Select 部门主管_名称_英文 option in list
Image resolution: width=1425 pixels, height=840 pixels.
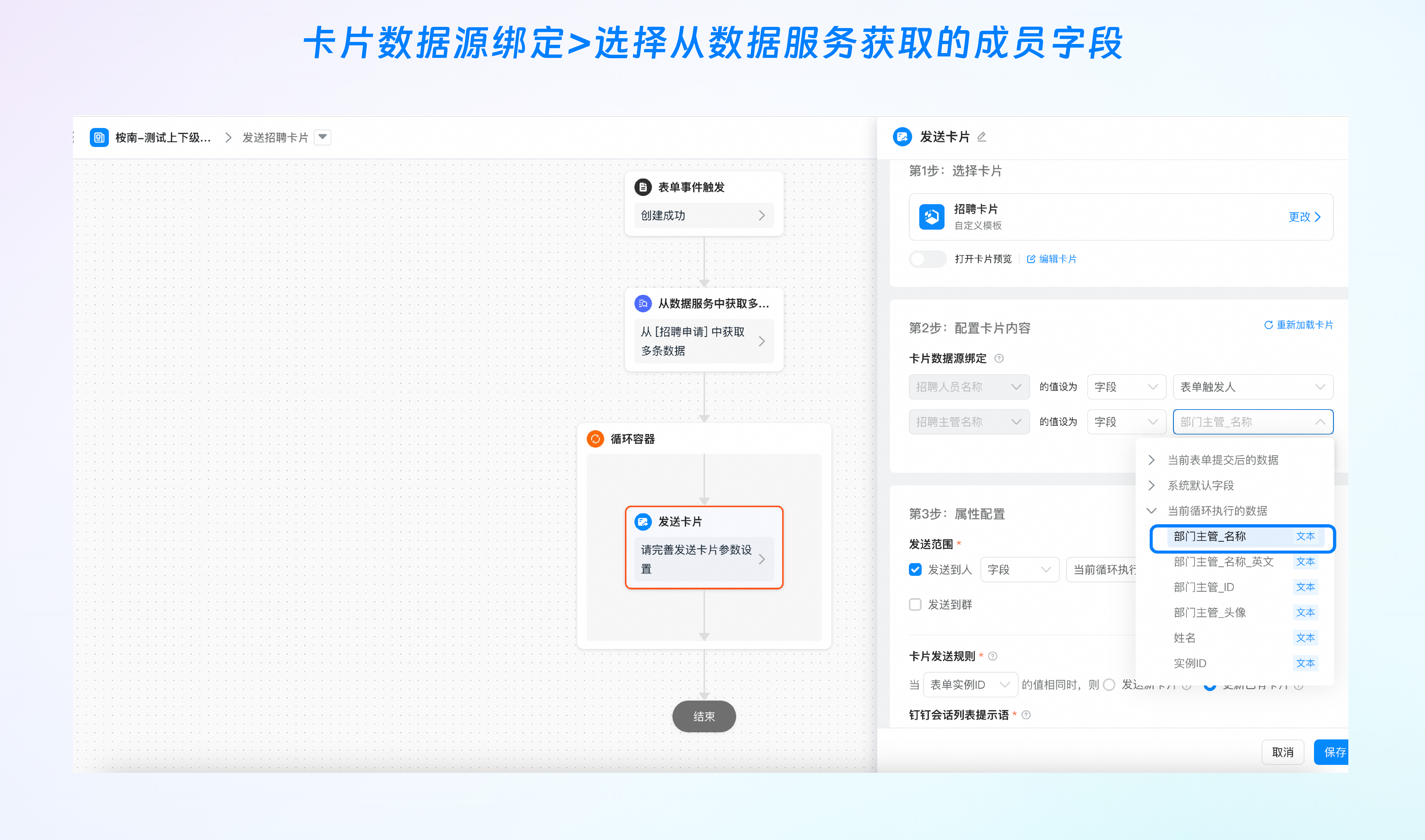point(1223,562)
